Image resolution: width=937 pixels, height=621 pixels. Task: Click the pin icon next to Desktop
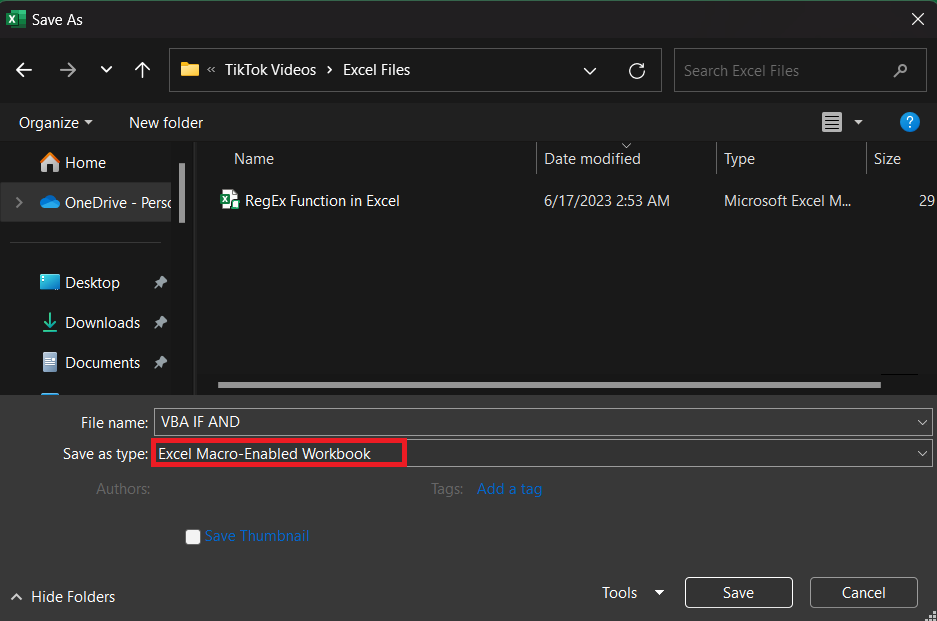160,283
